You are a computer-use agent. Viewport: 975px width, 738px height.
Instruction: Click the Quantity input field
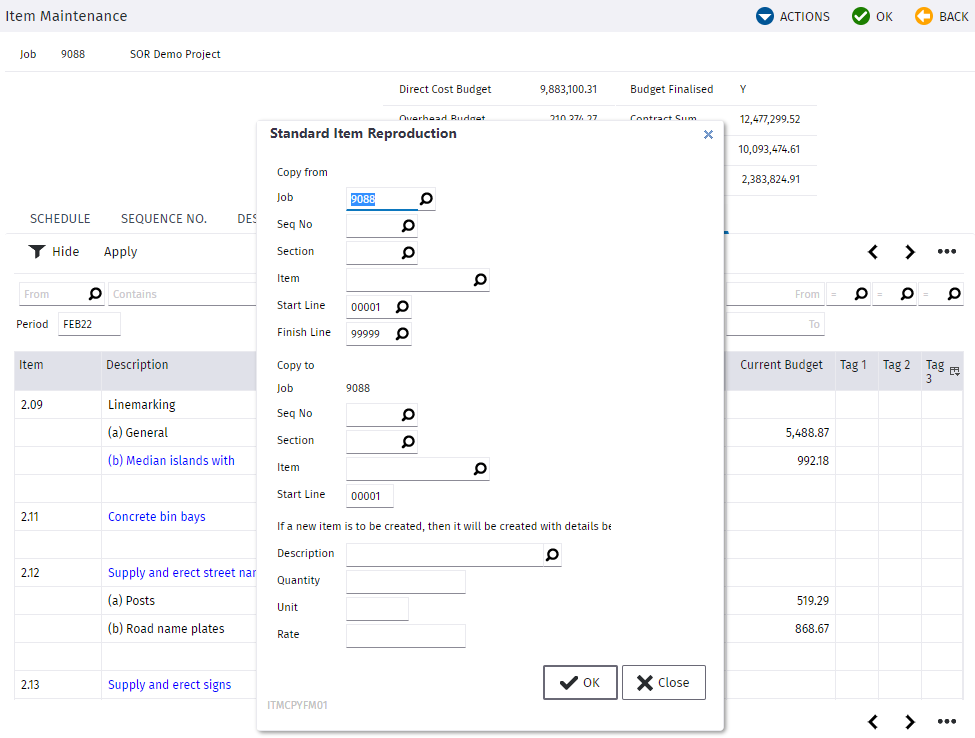pyautogui.click(x=405, y=581)
